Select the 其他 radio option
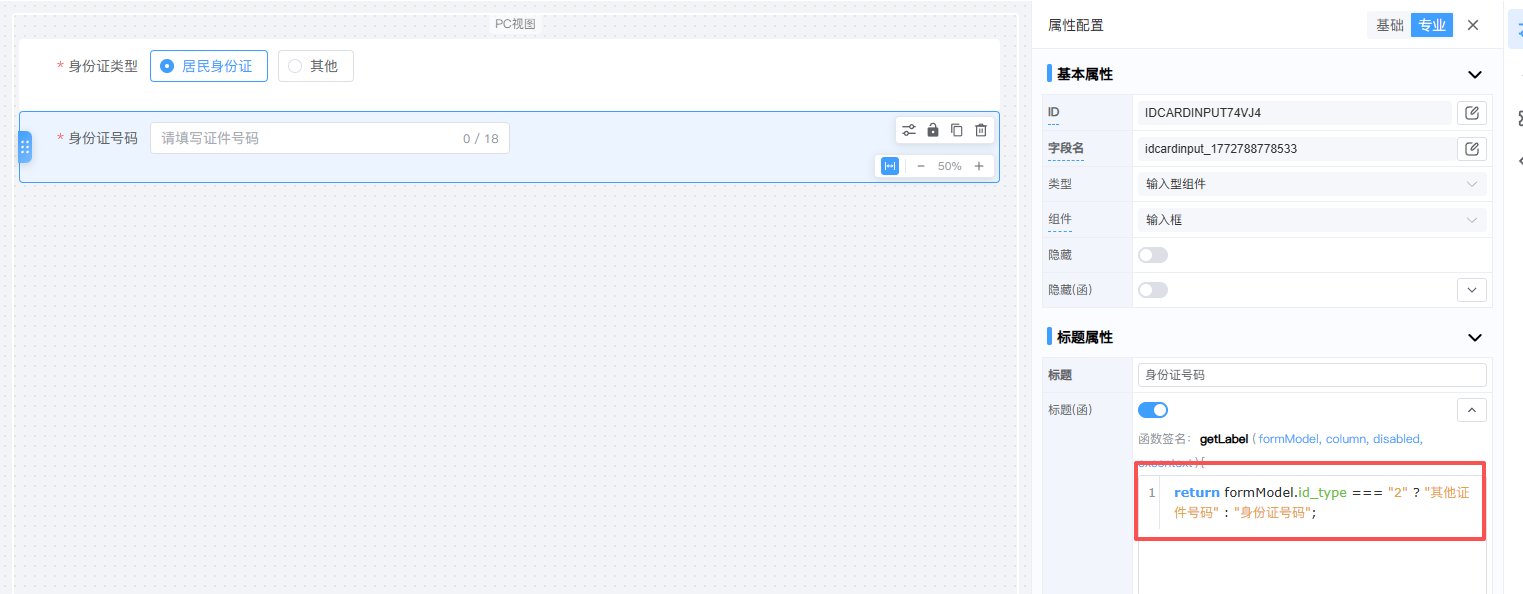 point(315,66)
